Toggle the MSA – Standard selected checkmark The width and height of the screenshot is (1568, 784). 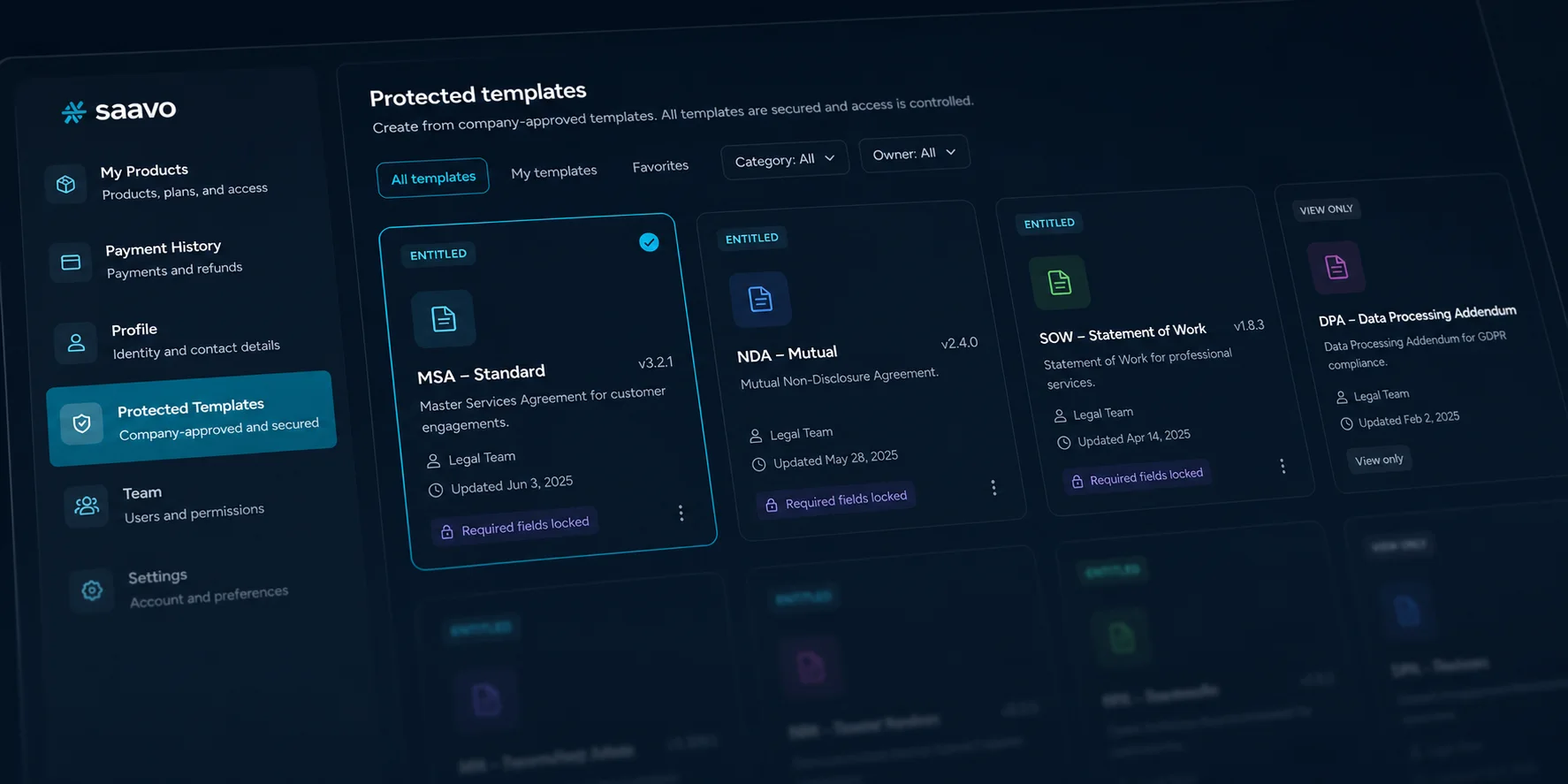tap(649, 242)
